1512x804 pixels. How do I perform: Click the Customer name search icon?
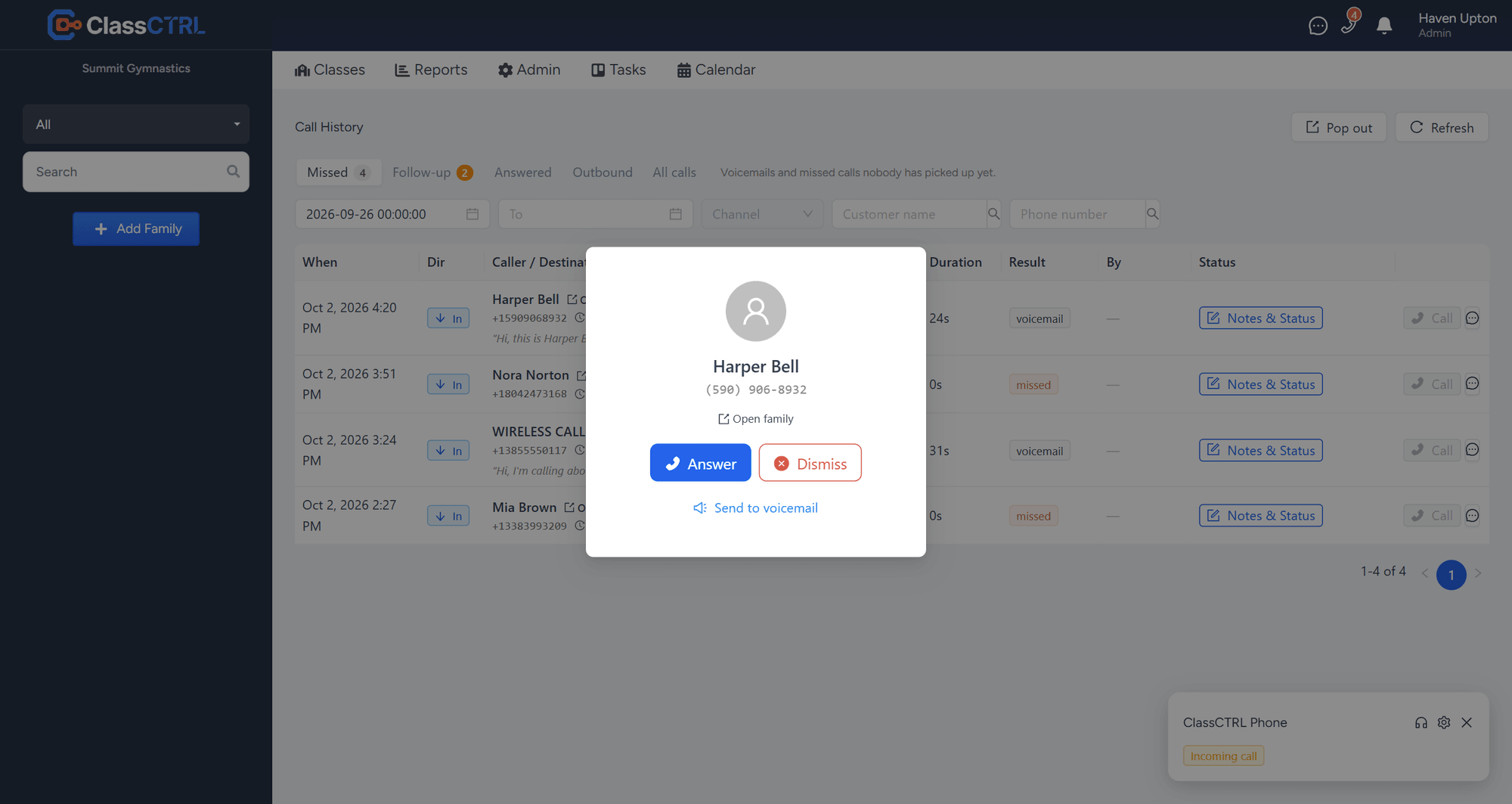[993, 214]
